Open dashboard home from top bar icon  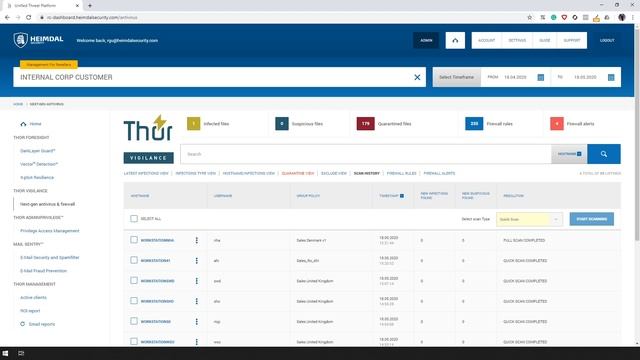pyautogui.click(x=455, y=40)
